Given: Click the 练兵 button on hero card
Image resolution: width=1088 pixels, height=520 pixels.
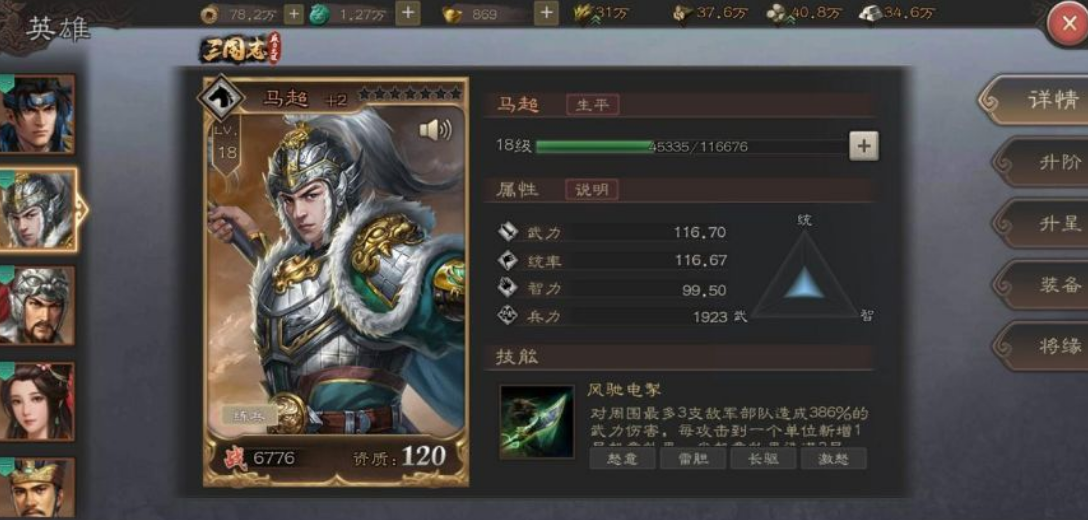Looking at the screenshot, I should [x=248, y=414].
